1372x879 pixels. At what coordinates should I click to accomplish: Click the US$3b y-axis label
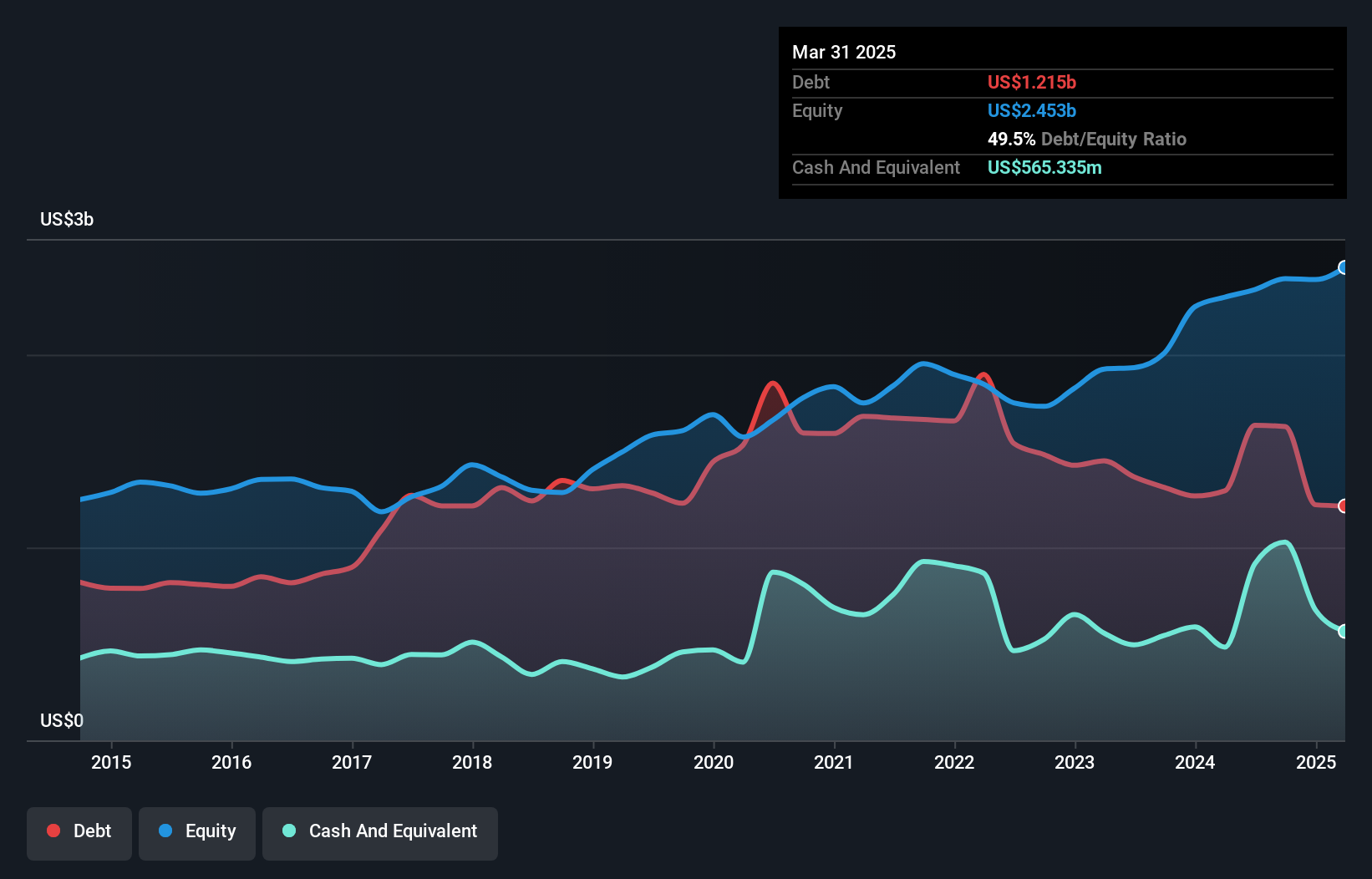tap(67, 220)
